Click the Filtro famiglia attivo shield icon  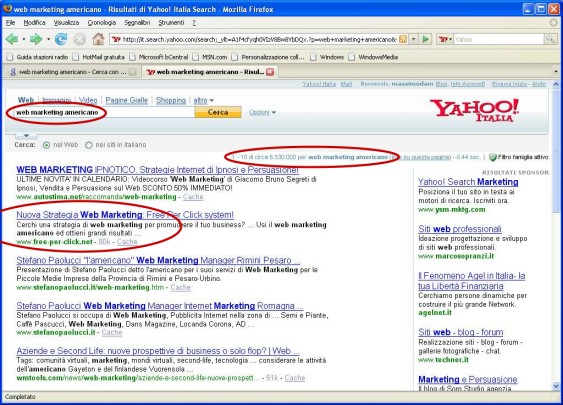pyautogui.click(x=493, y=157)
